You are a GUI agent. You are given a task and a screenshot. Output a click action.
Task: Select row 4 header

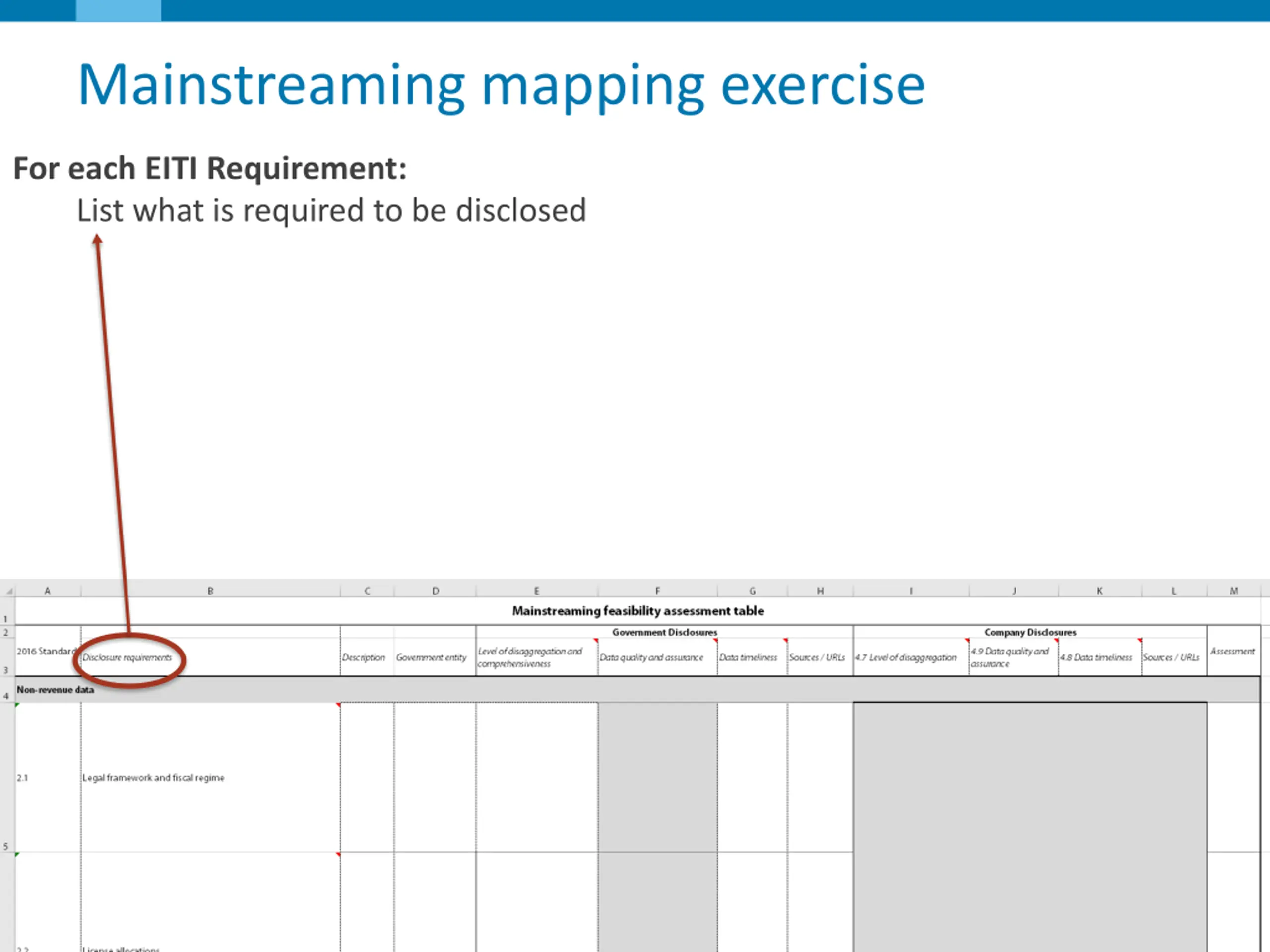coord(7,689)
